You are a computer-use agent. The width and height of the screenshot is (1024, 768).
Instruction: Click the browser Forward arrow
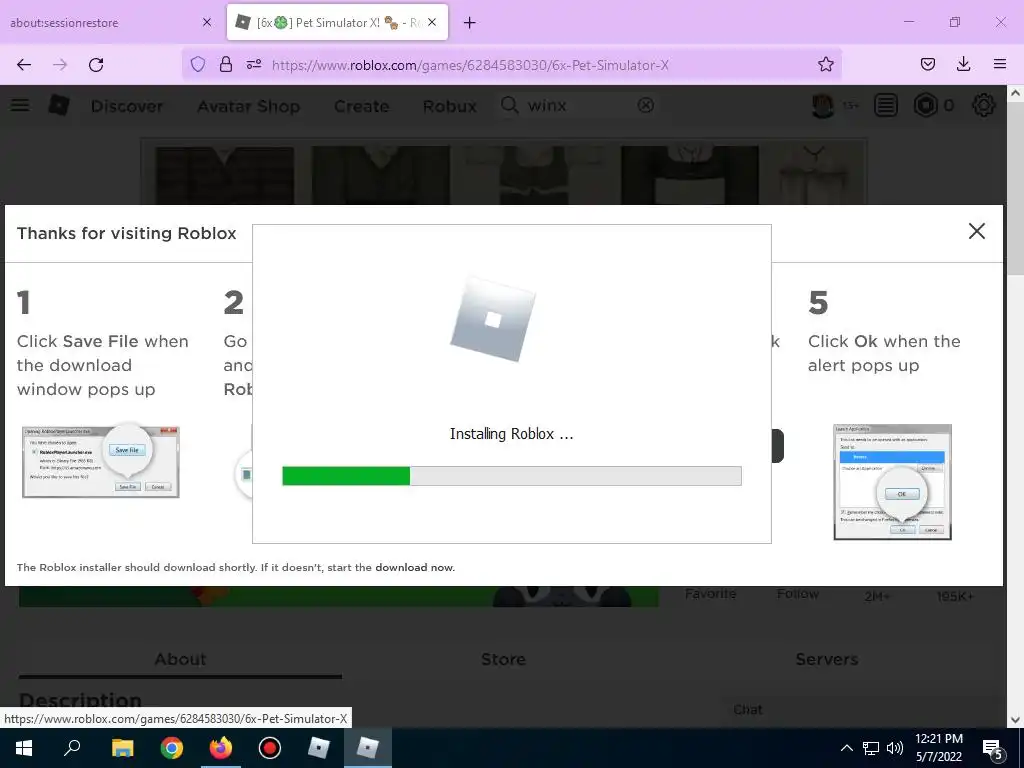[60, 65]
